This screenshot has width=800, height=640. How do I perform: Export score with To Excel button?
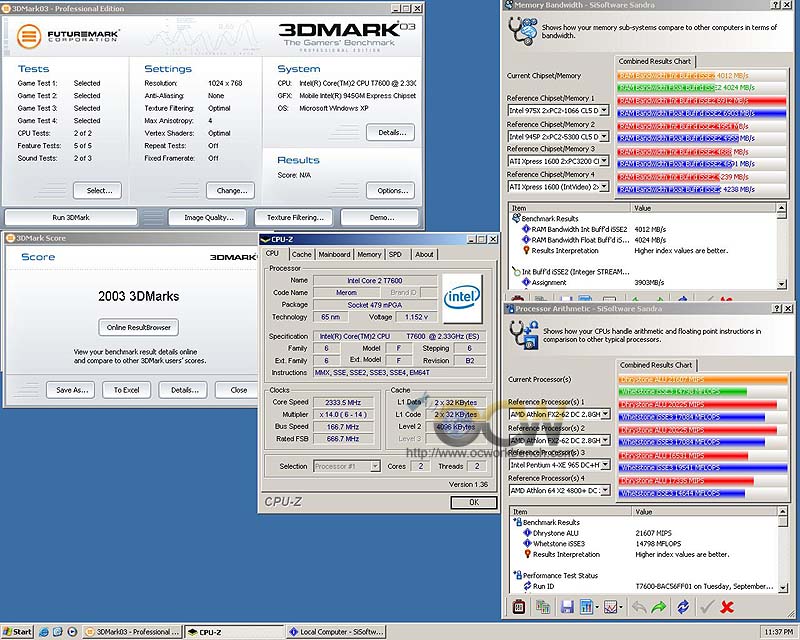(127, 390)
